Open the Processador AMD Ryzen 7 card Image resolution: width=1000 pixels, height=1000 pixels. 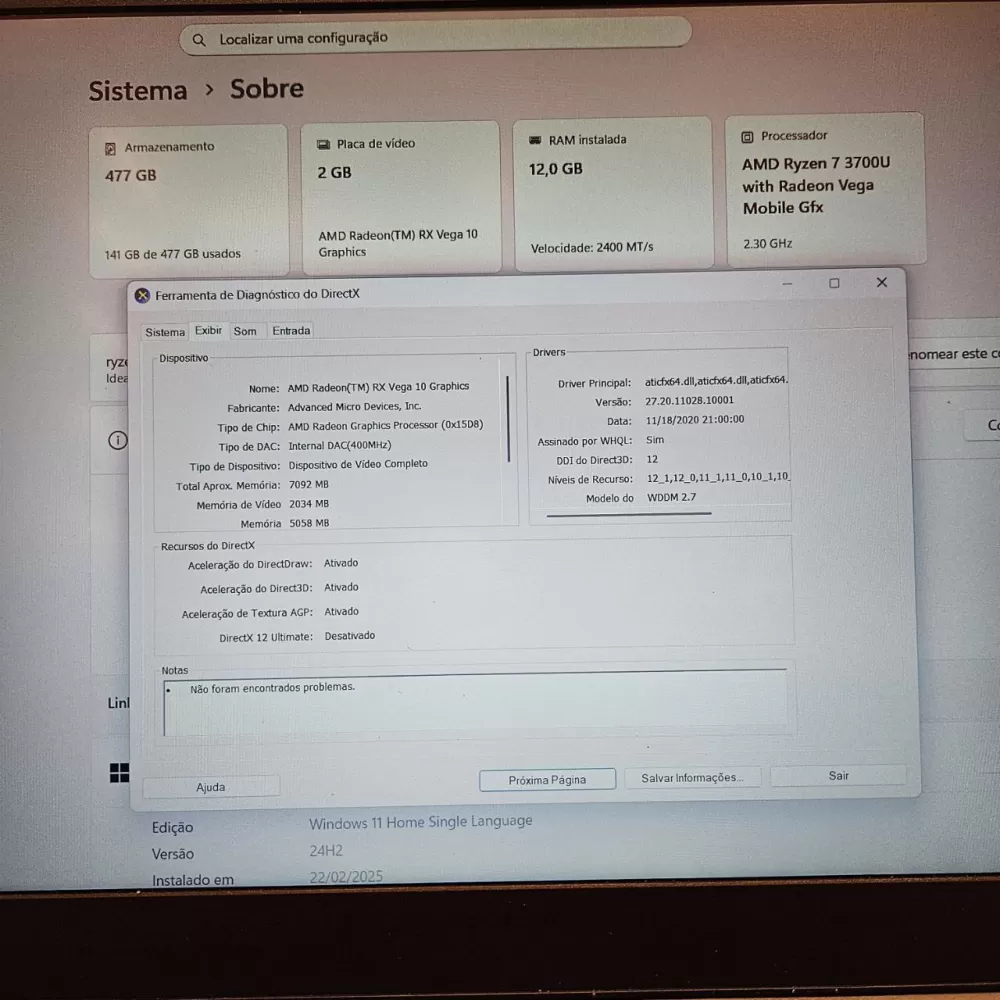[826, 189]
